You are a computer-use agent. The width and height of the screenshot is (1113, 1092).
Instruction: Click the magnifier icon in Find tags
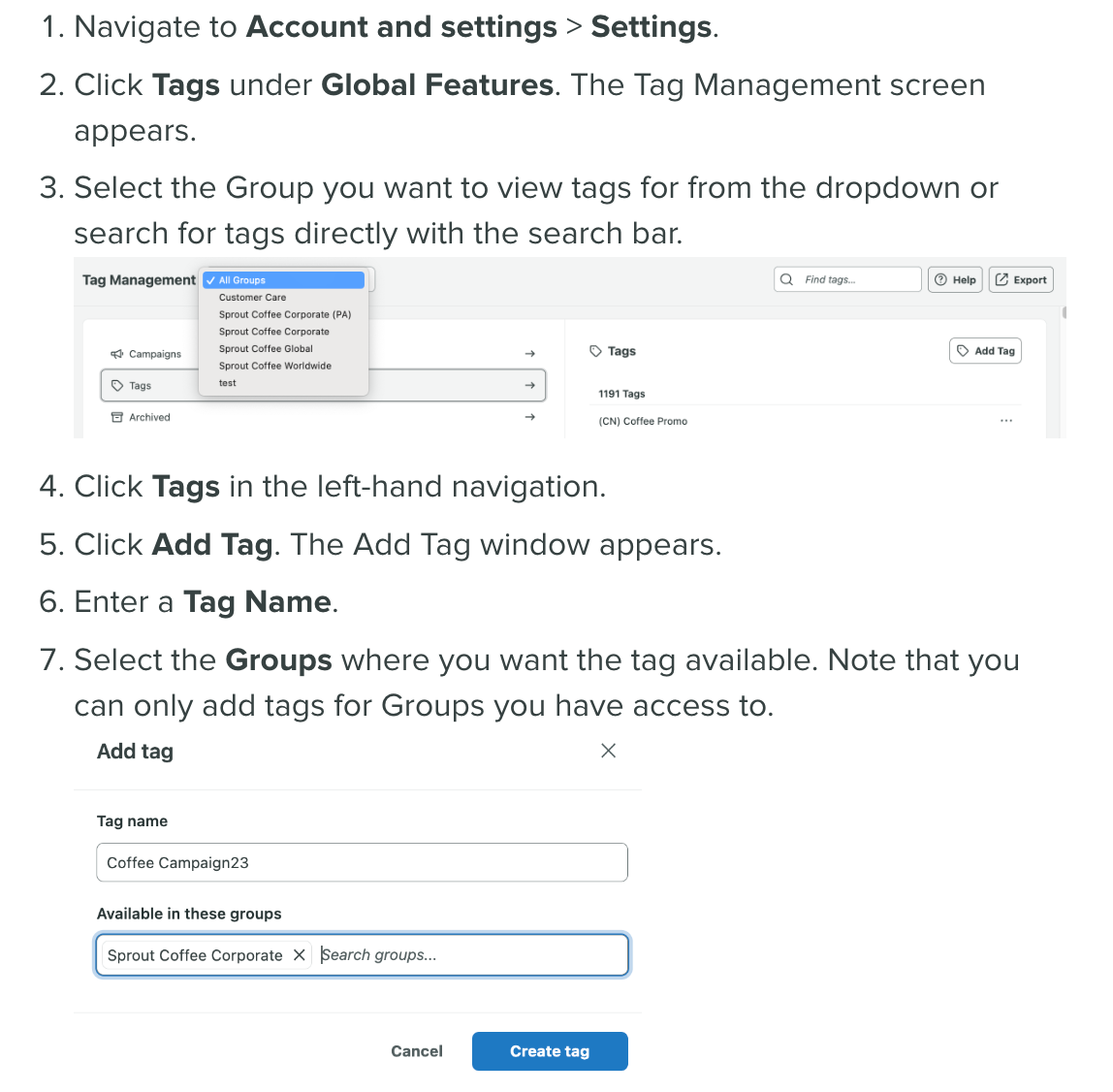786,279
